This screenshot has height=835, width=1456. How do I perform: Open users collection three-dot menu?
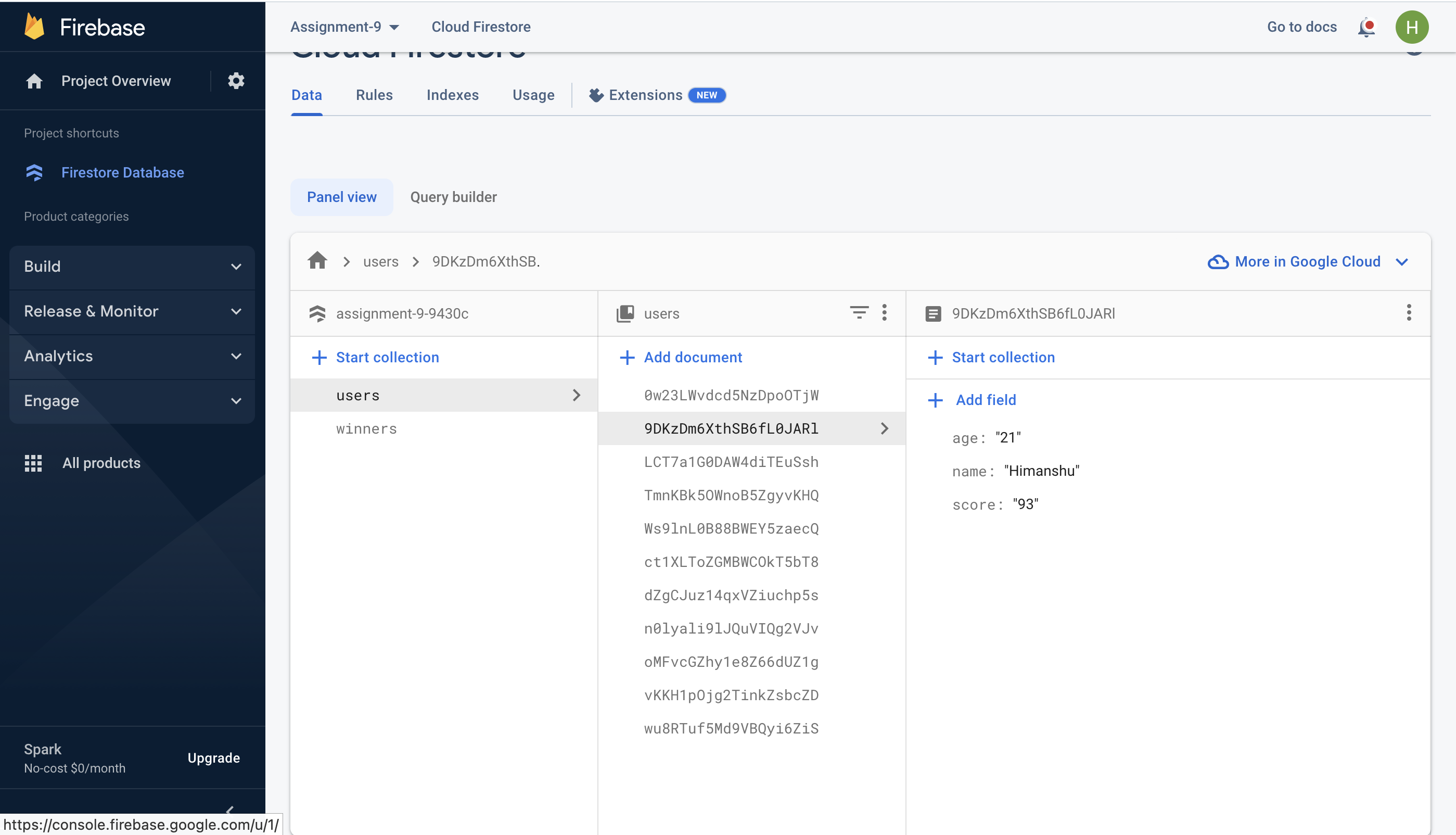pos(885,312)
